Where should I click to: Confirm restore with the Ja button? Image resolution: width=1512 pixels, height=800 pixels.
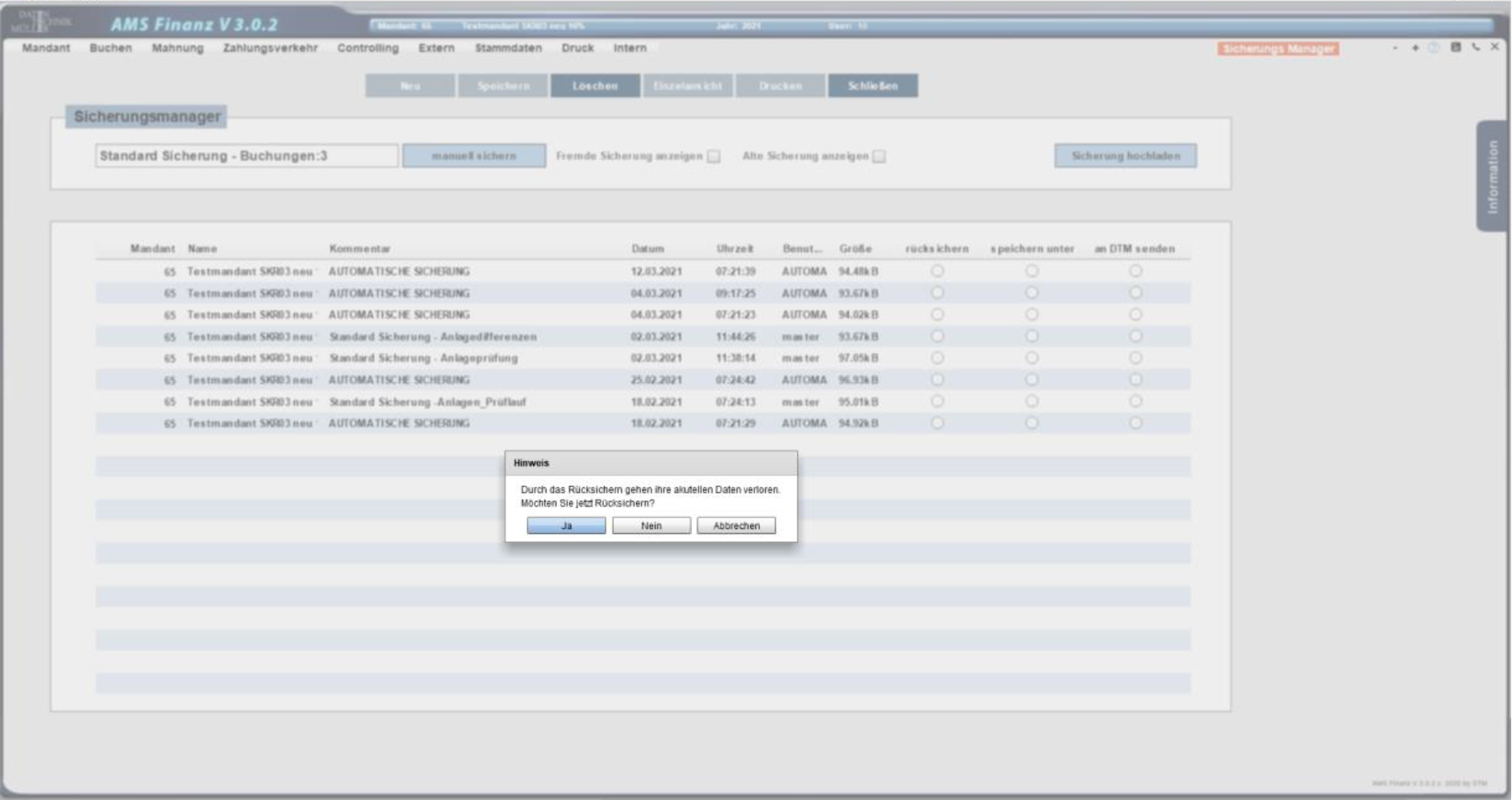pos(566,526)
